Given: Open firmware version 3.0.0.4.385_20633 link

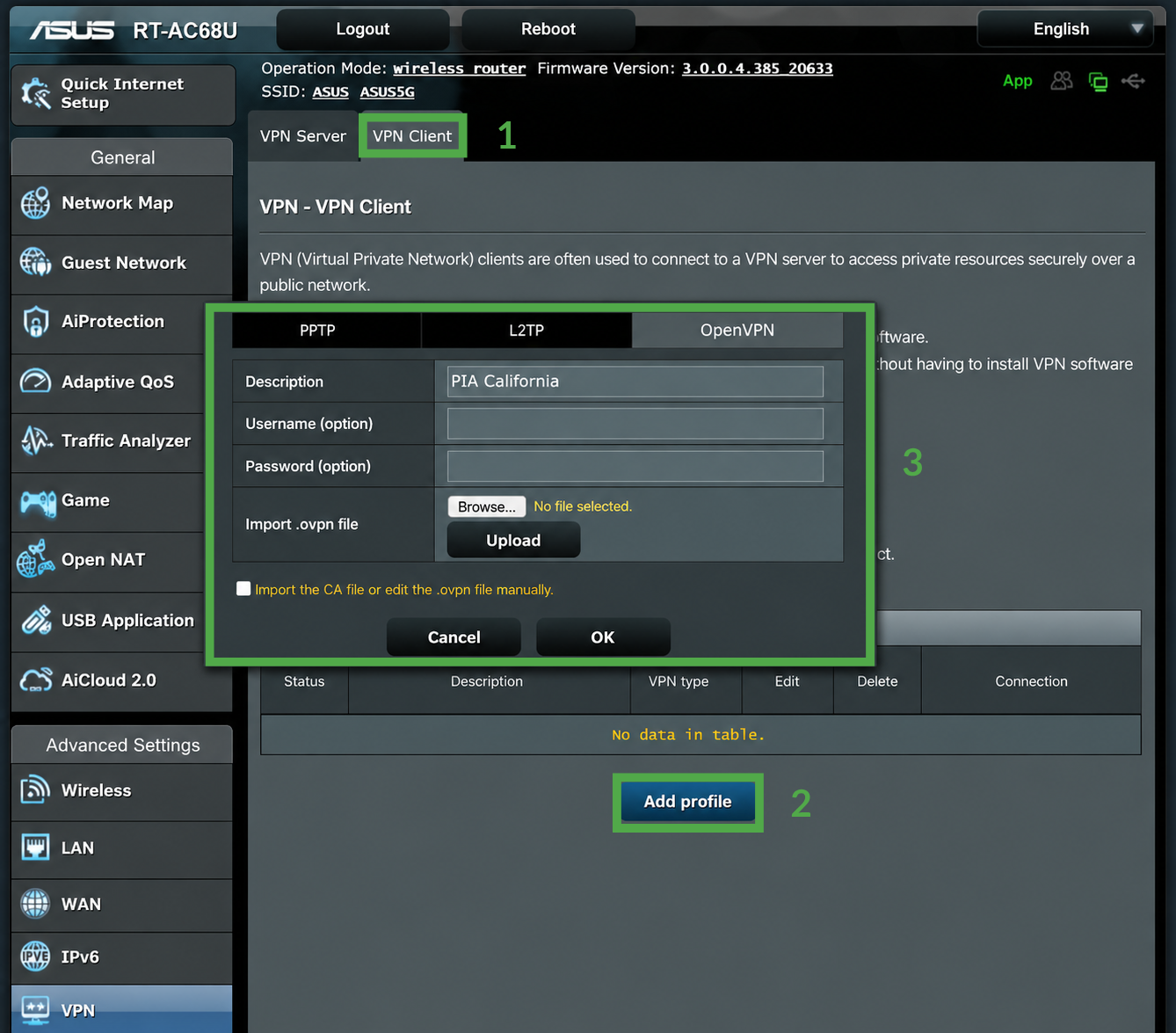Looking at the screenshot, I should pyautogui.click(x=757, y=69).
